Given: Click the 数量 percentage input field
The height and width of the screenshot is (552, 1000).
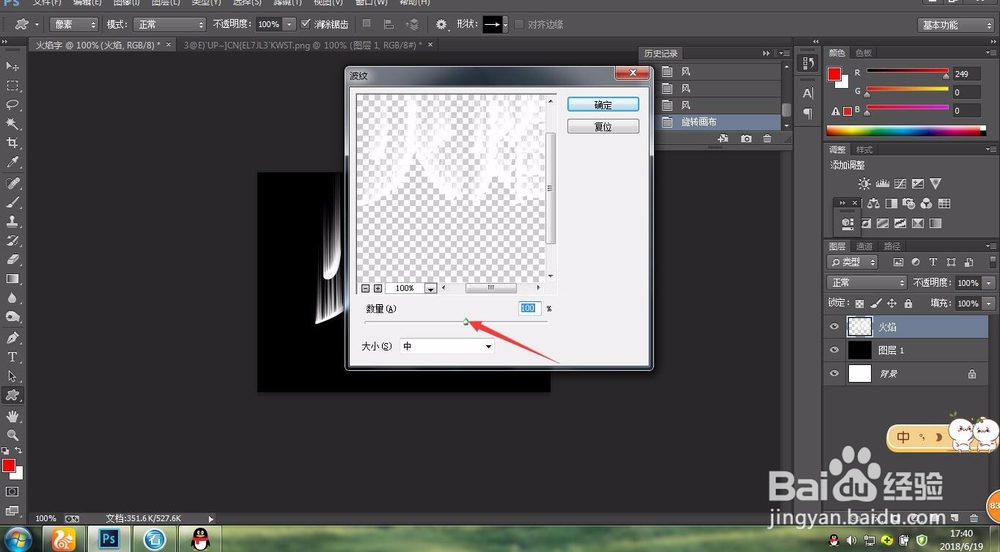Looking at the screenshot, I should pyautogui.click(x=529, y=308).
